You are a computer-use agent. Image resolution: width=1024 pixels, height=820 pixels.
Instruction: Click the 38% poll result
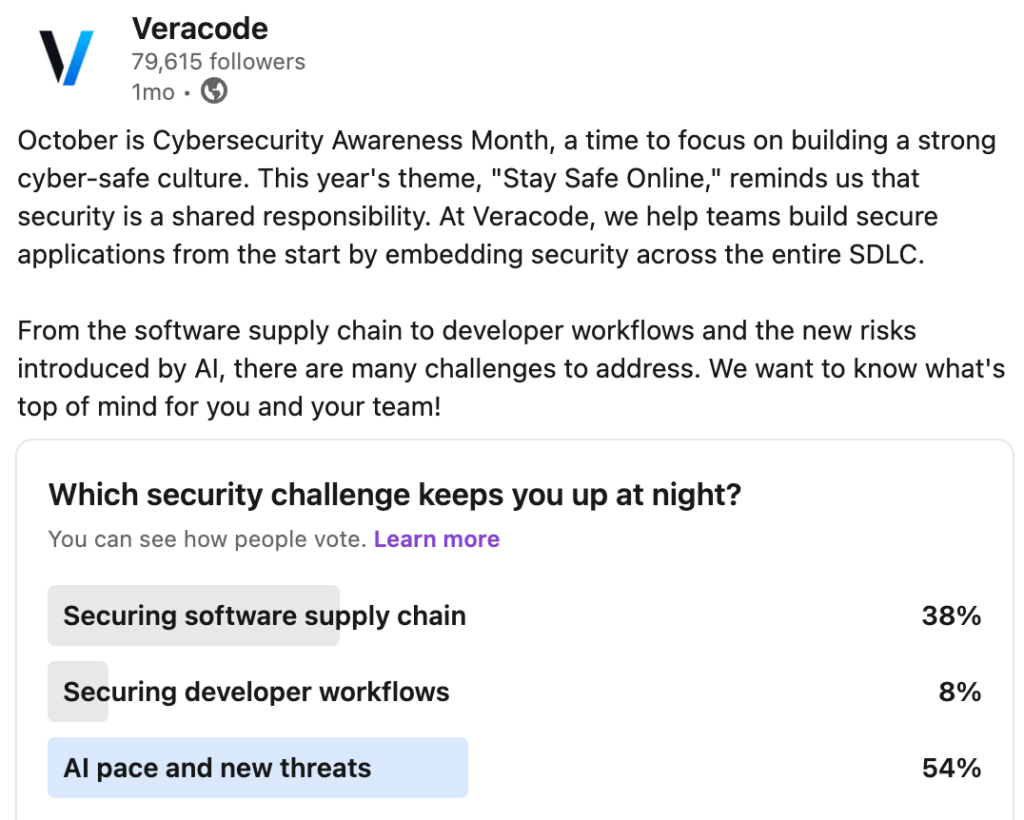pyautogui.click(x=950, y=615)
